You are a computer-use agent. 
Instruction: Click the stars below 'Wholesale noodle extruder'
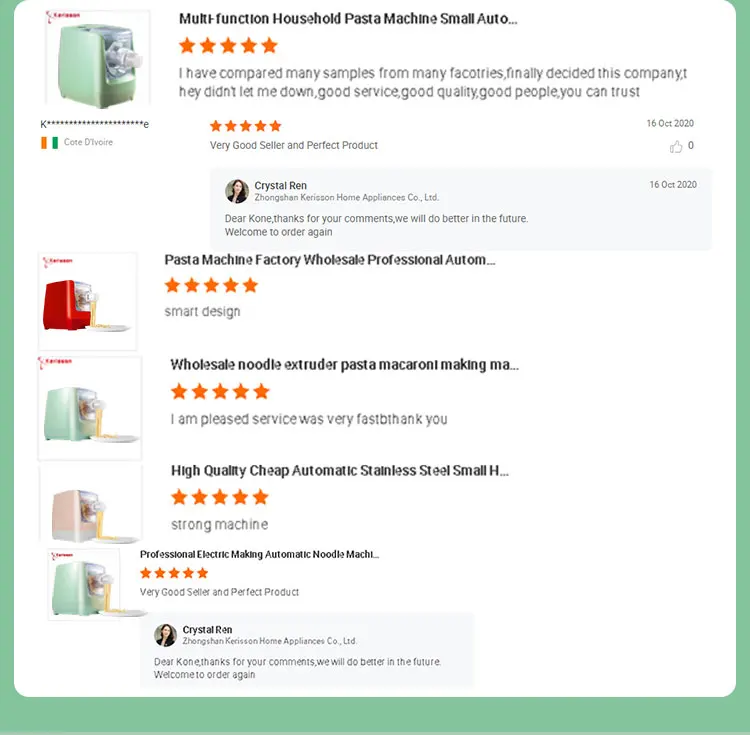pos(220,391)
